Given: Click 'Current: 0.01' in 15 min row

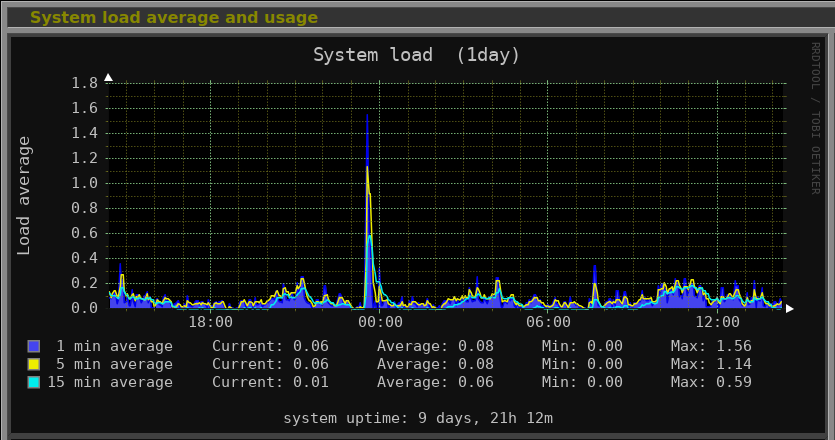Looking at the screenshot, I should [271, 382].
